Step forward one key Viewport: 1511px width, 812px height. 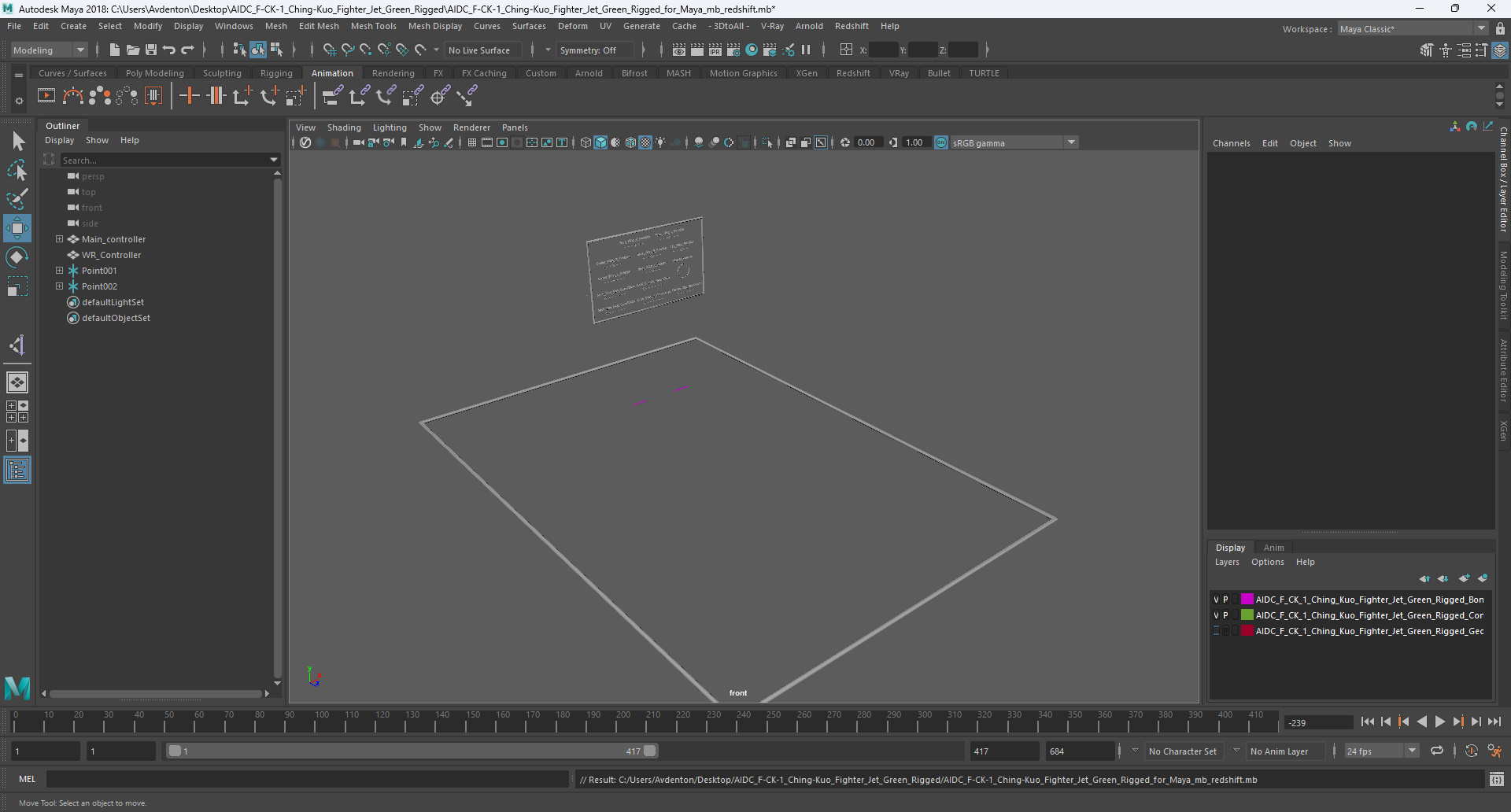(1457, 722)
